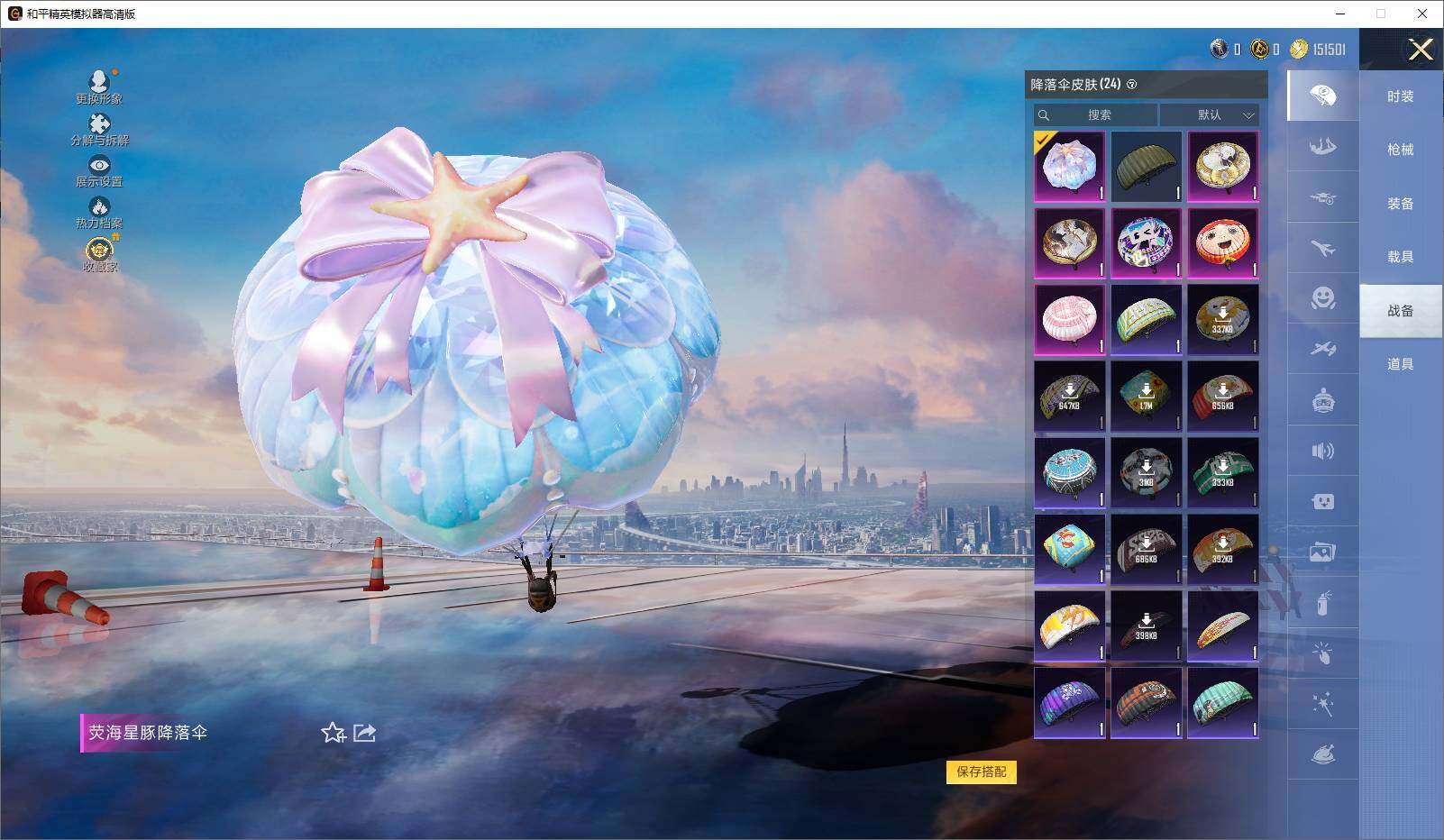Select equipped starfish bow parachute thumbnail

click(x=1070, y=167)
